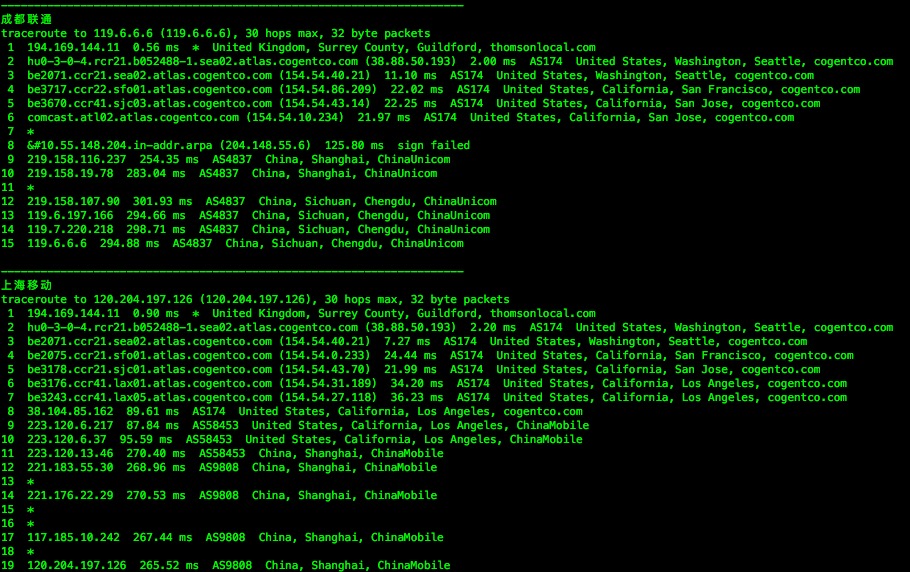Click AS9808 in the 221.183.55.30 row
The width and height of the screenshot is (910, 572).
coord(219,467)
